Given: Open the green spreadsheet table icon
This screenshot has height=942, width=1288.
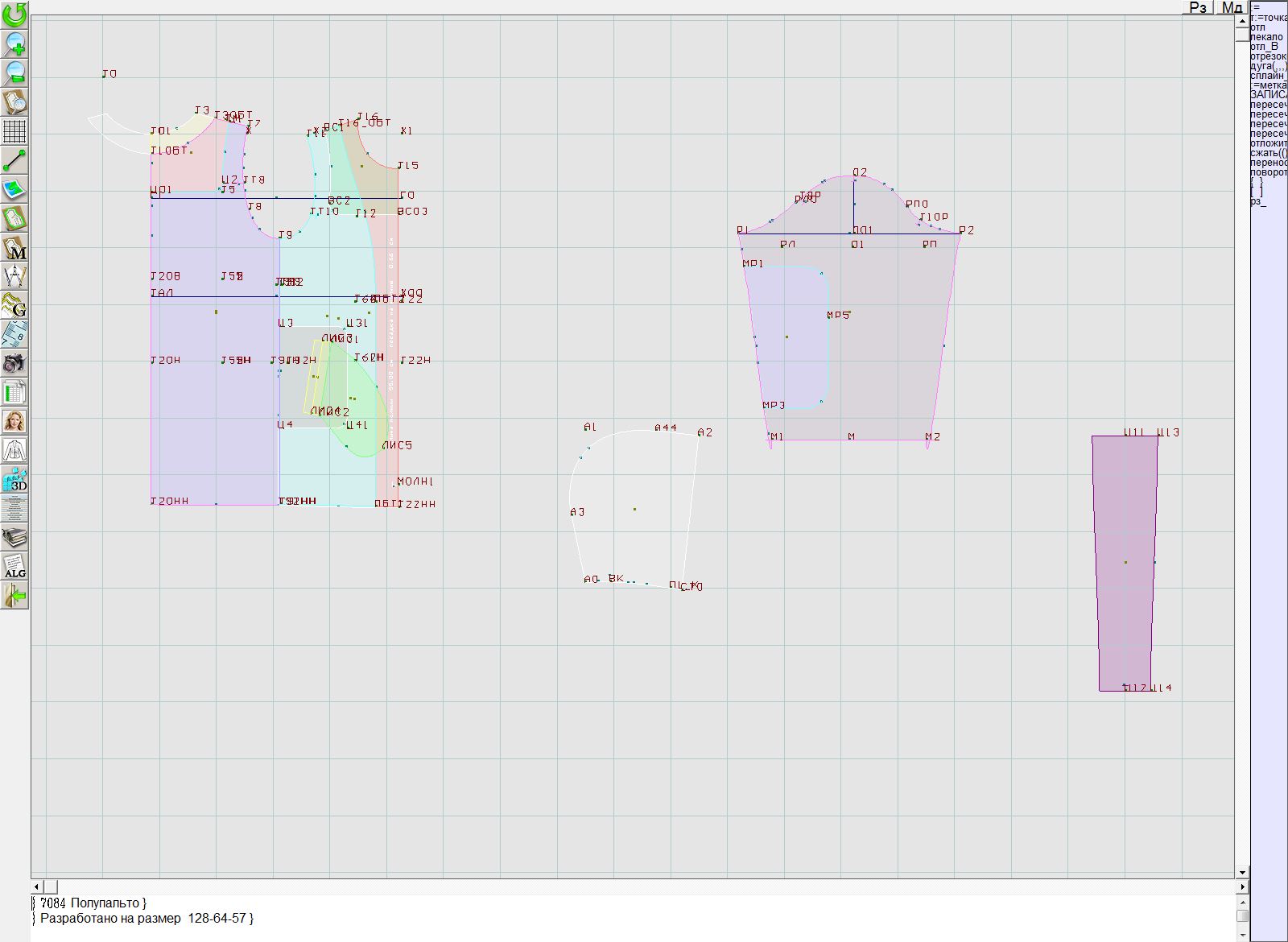Looking at the screenshot, I should click(x=14, y=393).
